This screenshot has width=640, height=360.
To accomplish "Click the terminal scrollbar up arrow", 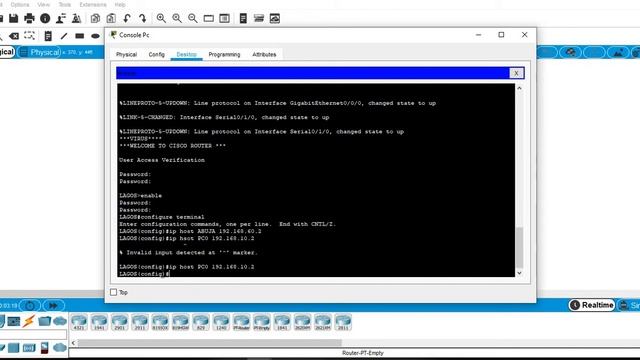I will (x=519, y=88).
